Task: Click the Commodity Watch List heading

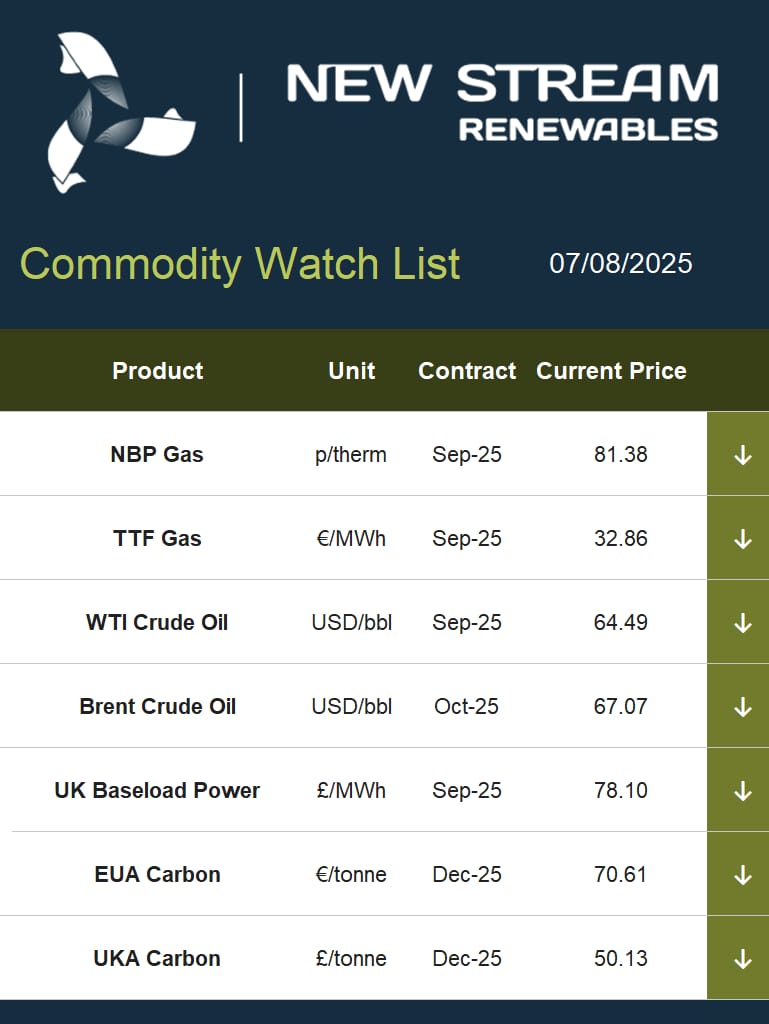Action: tap(240, 264)
